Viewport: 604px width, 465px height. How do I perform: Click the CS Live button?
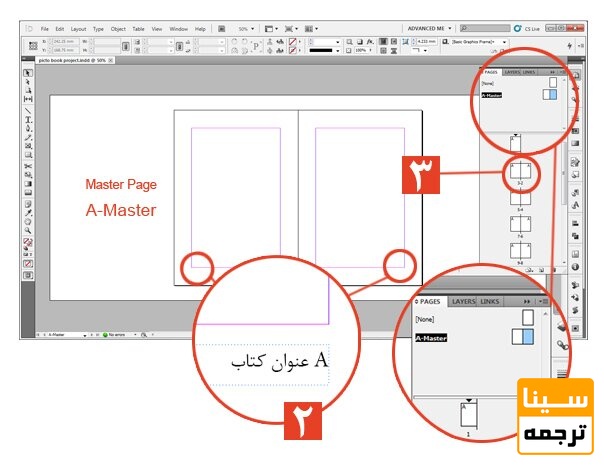coord(527,29)
